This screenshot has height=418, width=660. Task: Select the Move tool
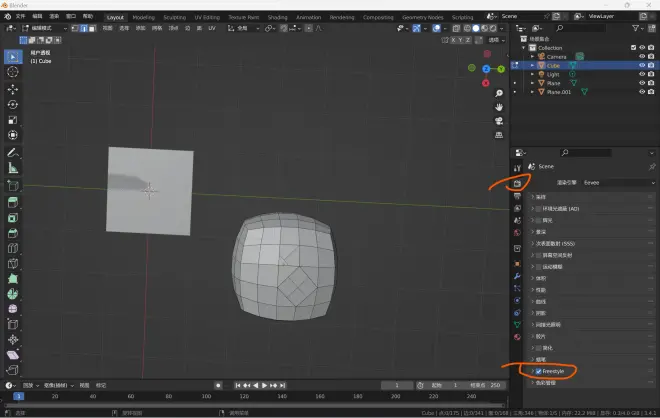click(x=13, y=89)
